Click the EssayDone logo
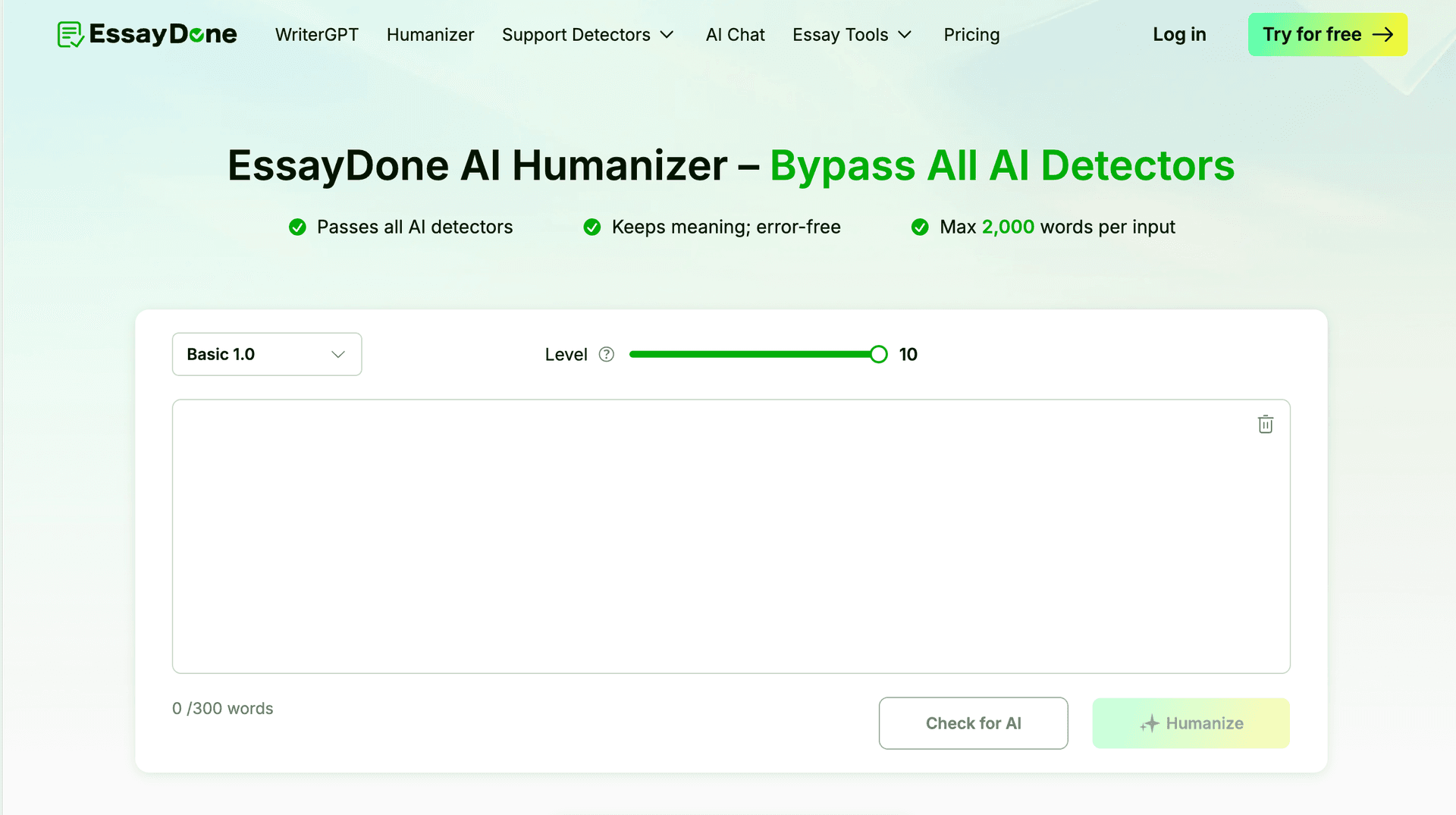1456x815 pixels. [147, 34]
